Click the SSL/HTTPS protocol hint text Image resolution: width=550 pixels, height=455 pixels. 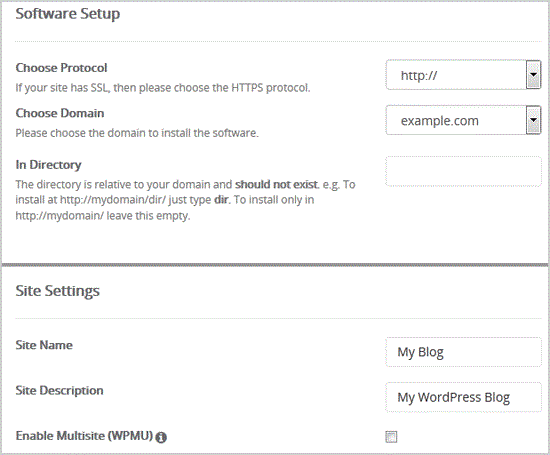(x=163, y=88)
